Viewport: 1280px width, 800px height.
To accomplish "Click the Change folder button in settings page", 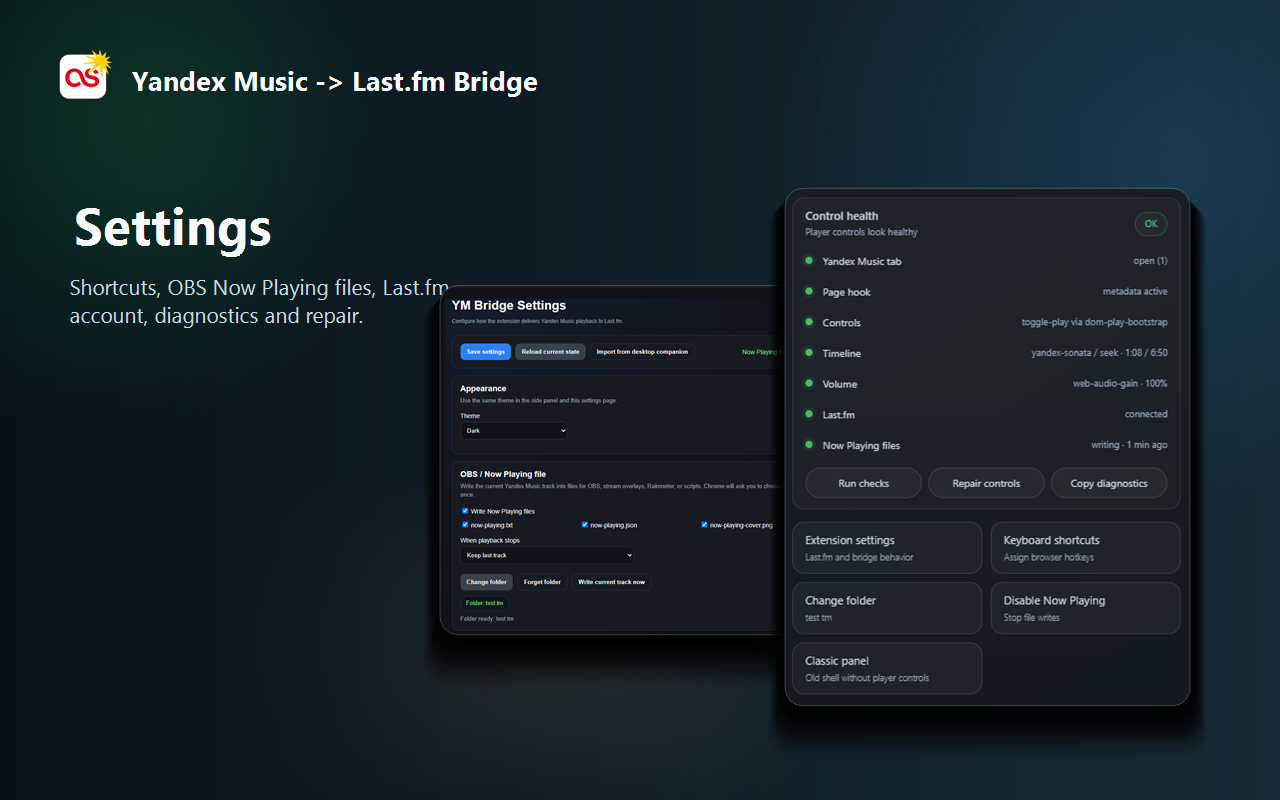I will [487, 582].
